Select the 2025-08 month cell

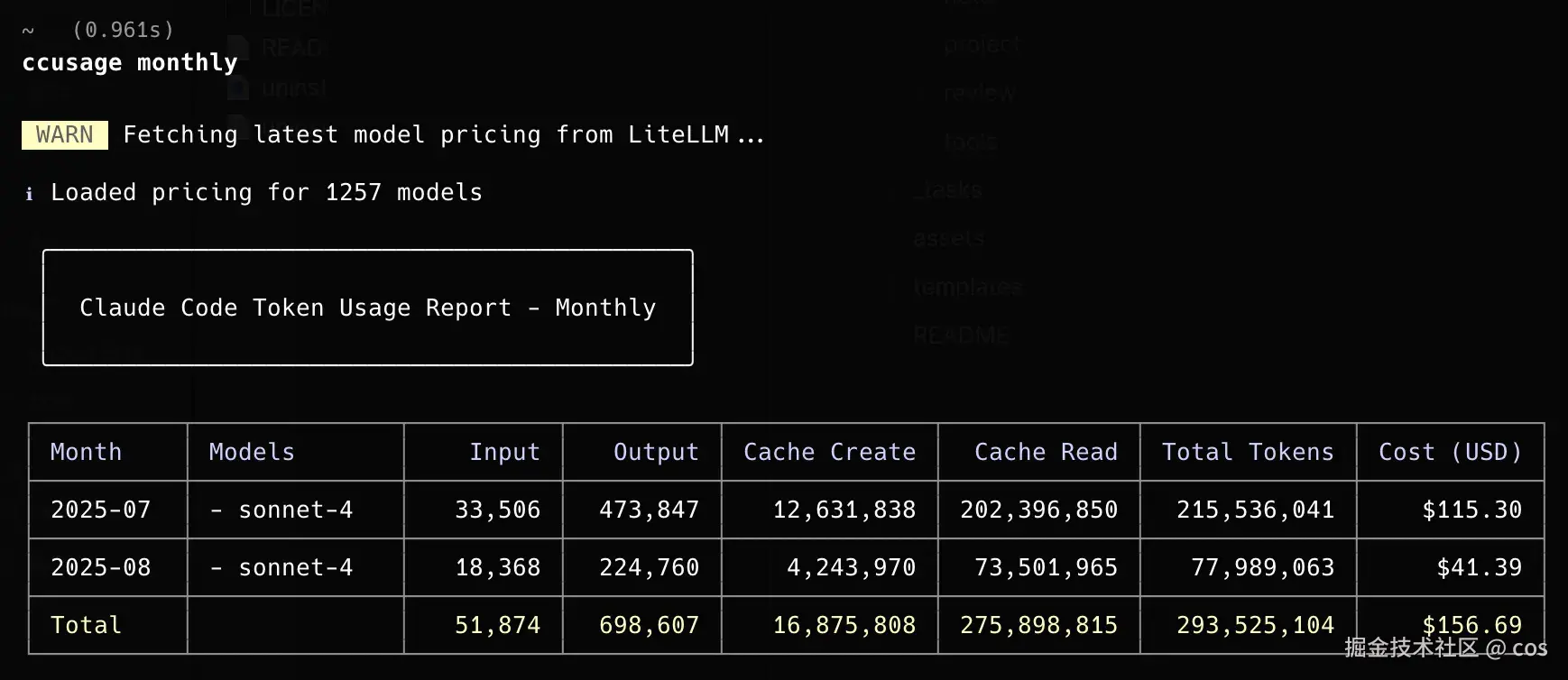click(100, 567)
